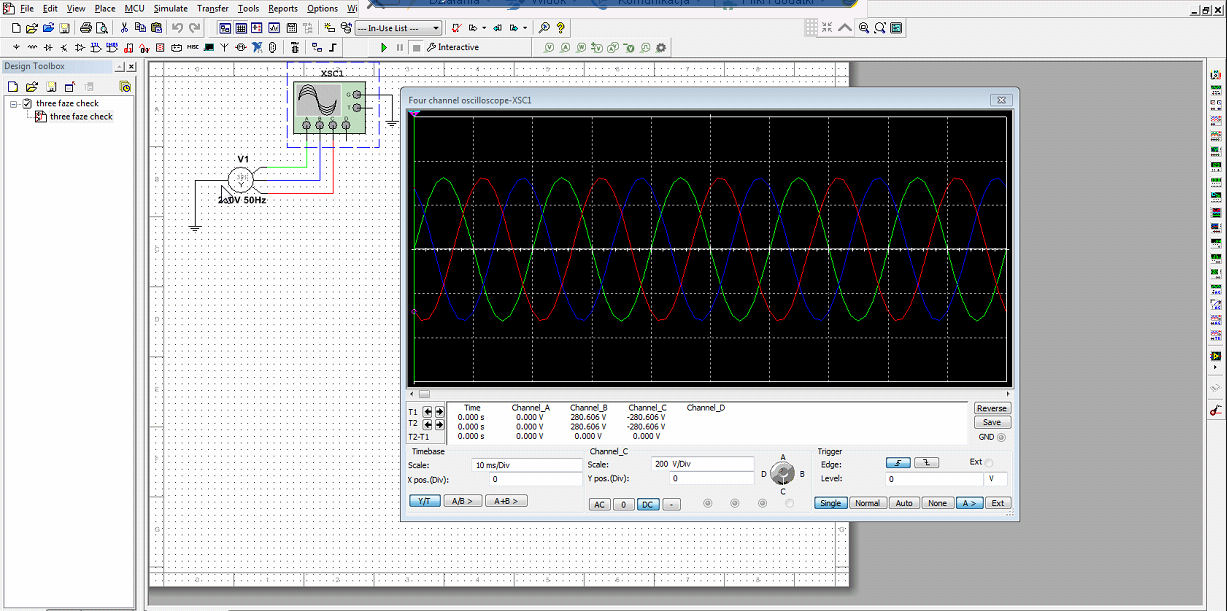The height and width of the screenshot is (611, 1227).
Task: Click the full-screen view icon
Action: click(x=896, y=28)
